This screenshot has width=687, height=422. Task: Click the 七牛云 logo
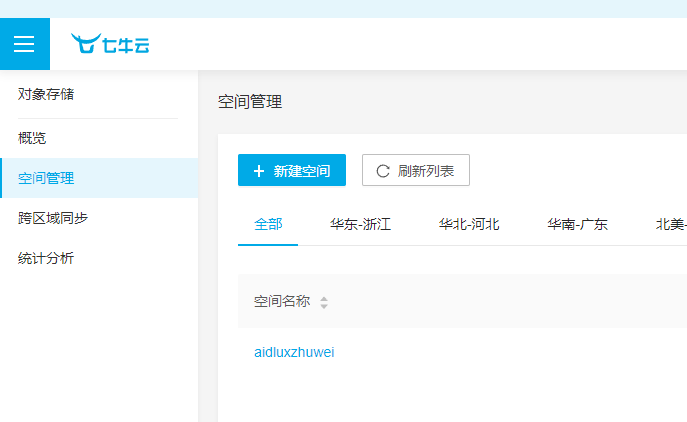(110, 44)
